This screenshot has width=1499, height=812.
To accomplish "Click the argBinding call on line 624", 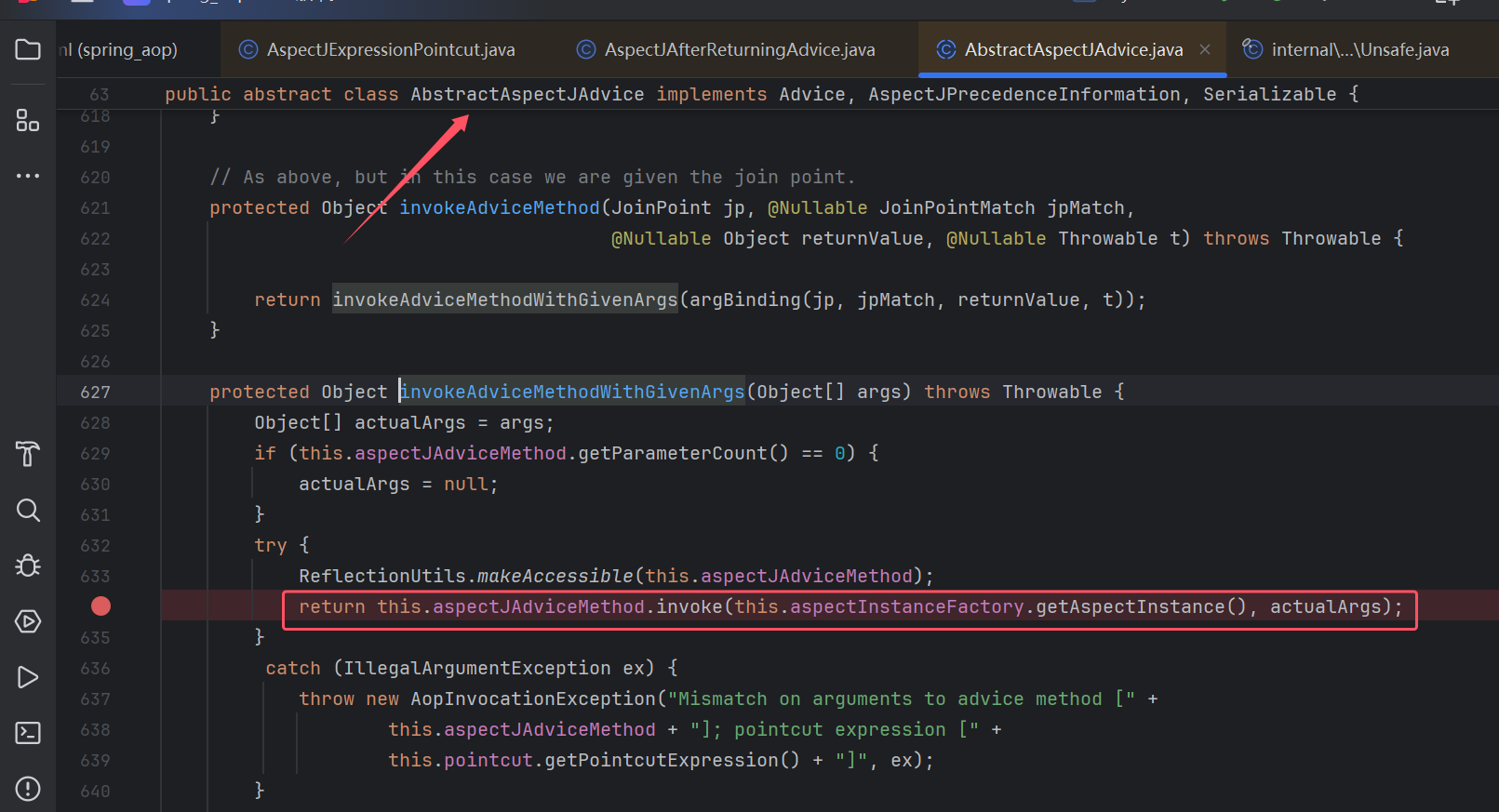I will tap(745, 300).
